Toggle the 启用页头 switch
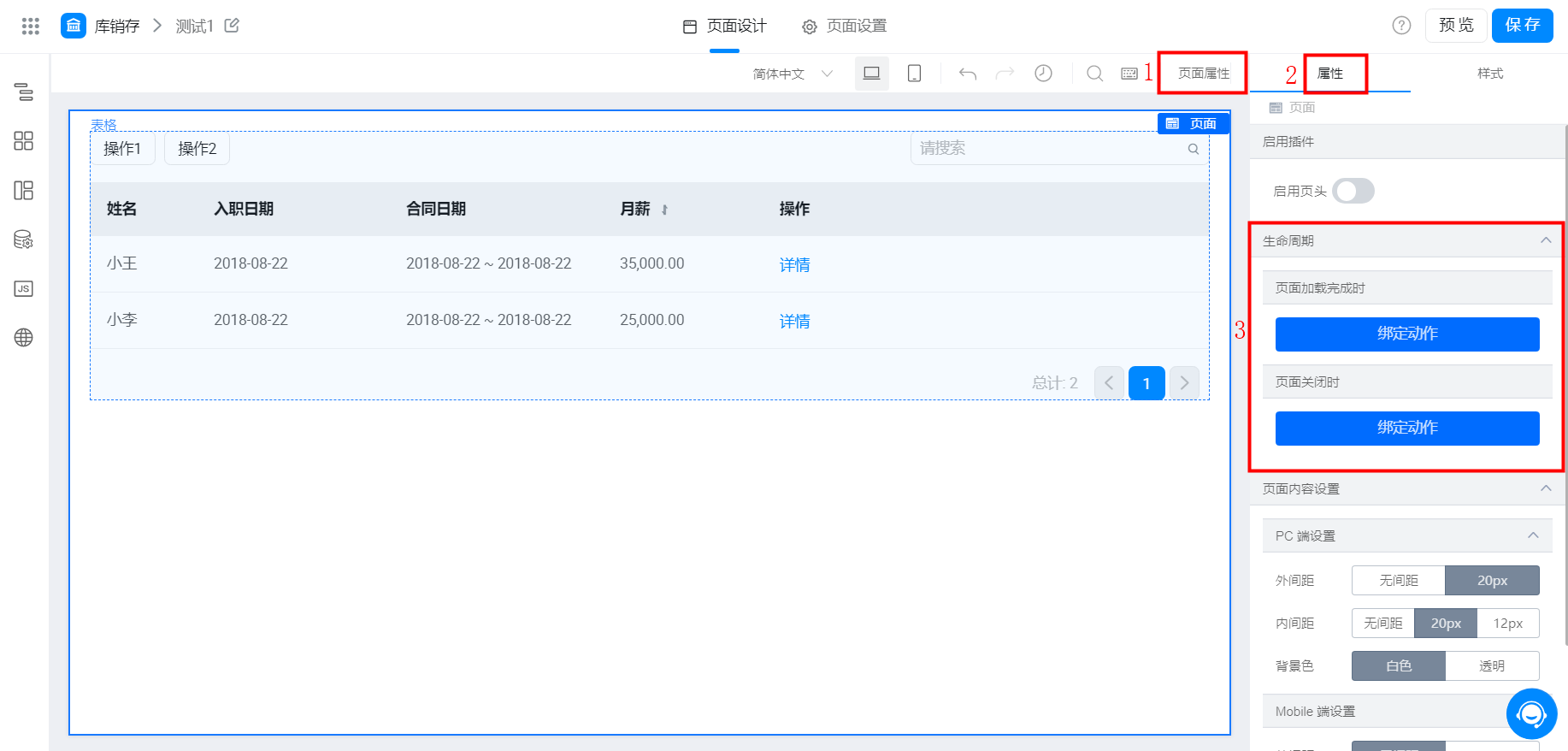1568x751 pixels. coord(1353,191)
